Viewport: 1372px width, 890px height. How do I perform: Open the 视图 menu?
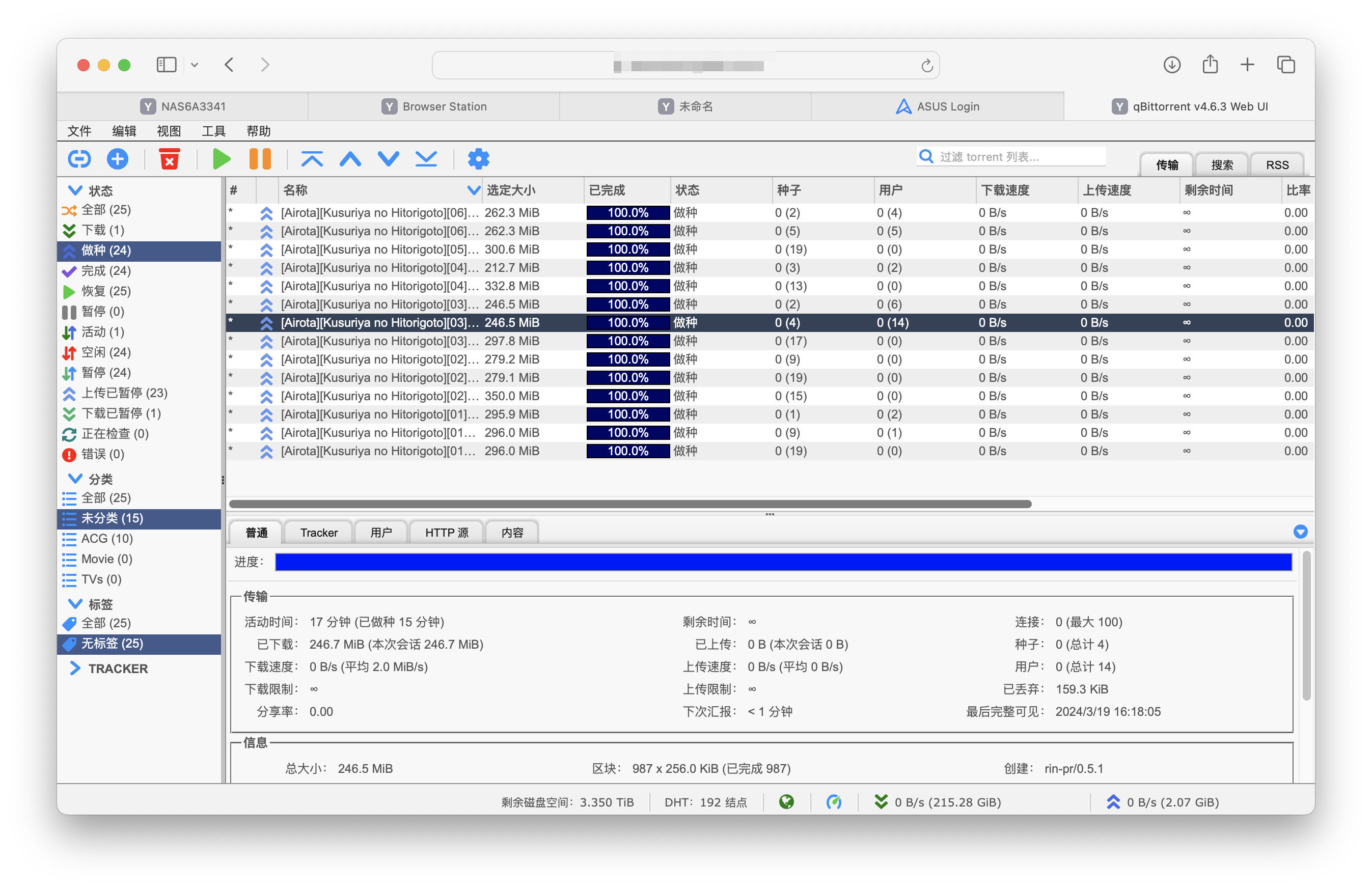tap(169, 131)
